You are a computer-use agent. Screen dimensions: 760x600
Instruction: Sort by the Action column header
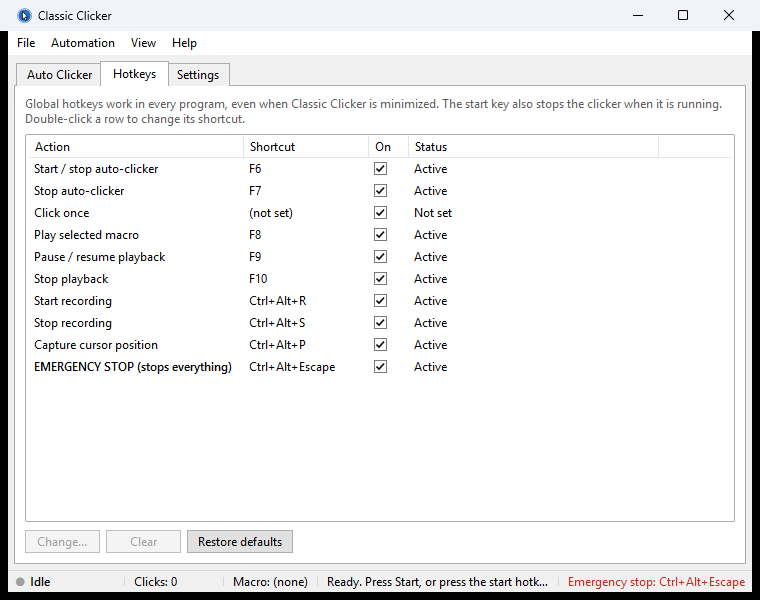136,147
